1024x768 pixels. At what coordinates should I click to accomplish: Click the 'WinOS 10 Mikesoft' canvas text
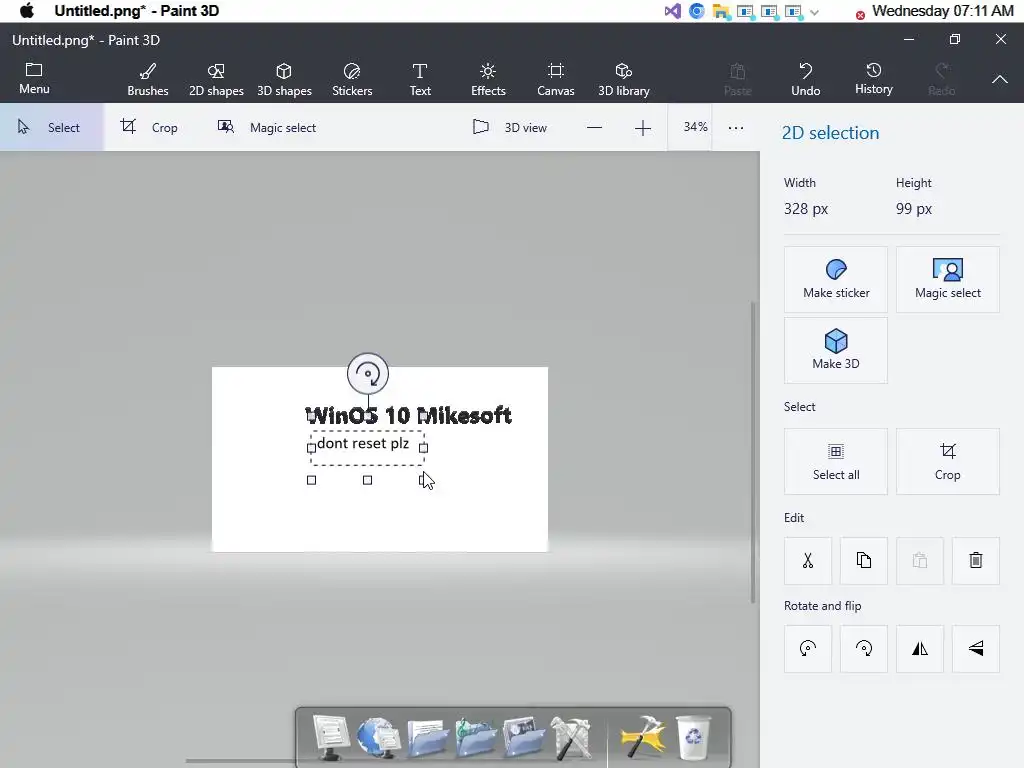coord(409,415)
